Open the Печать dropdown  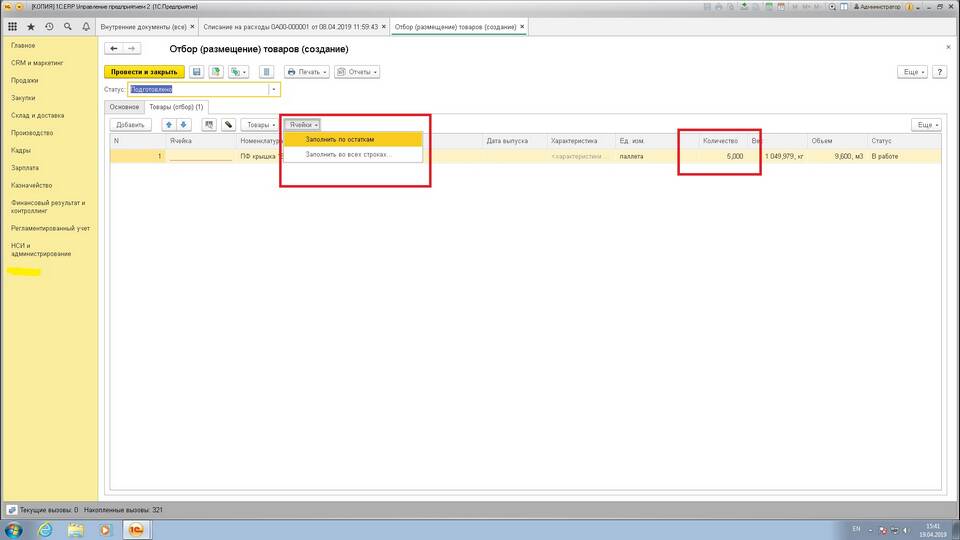(x=307, y=72)
